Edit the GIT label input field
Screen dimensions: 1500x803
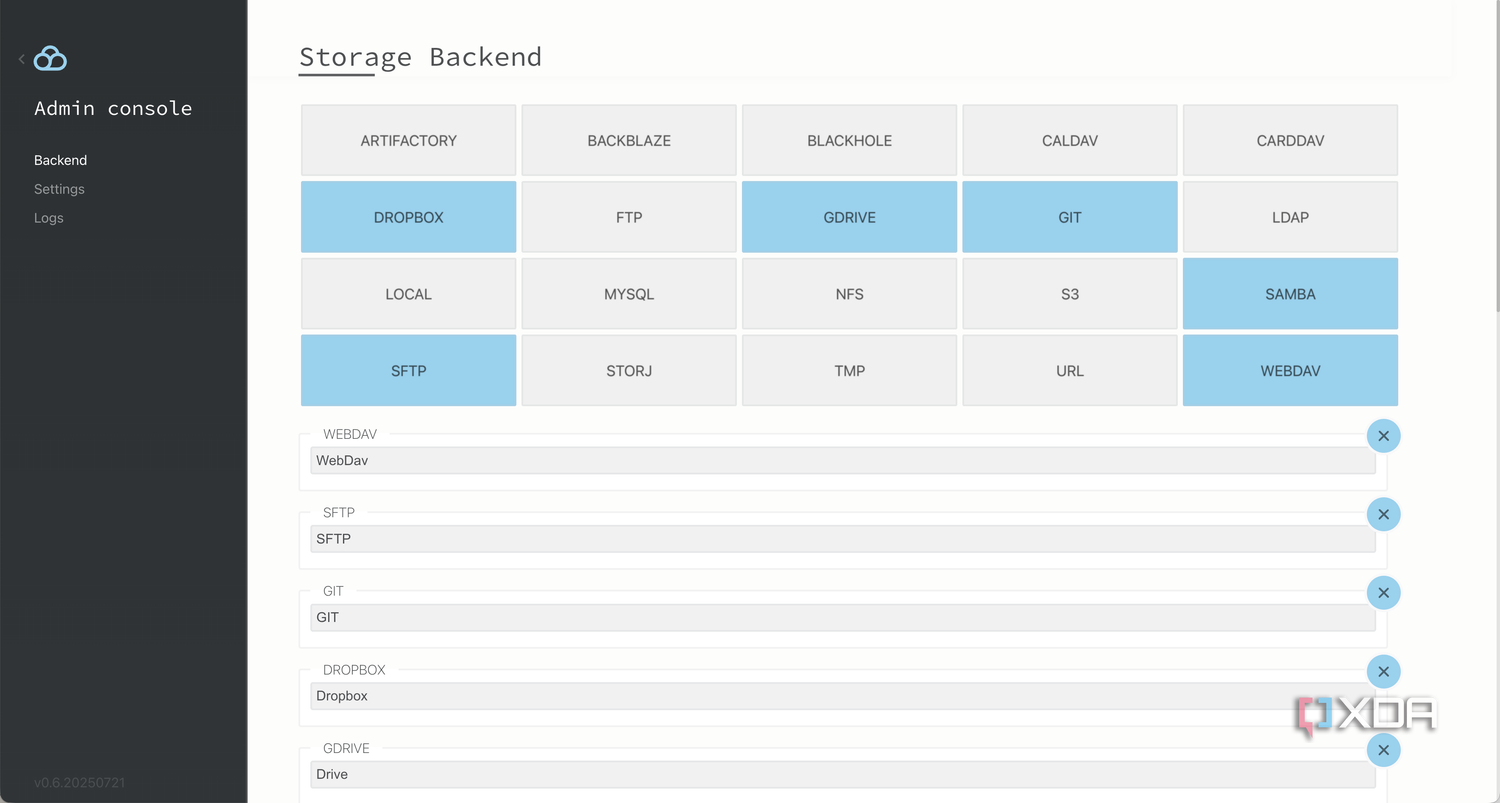coord(843,618)
